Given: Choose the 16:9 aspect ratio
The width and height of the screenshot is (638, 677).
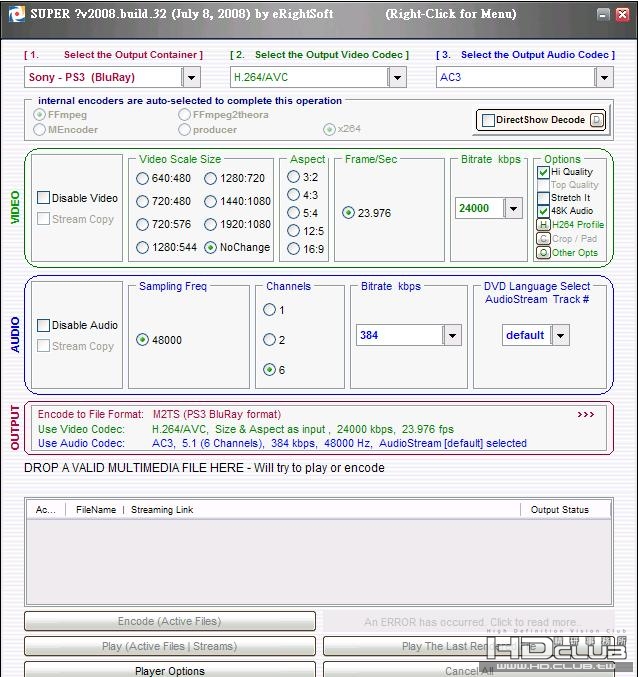Looking at the screenshot, I should point(293,249).
